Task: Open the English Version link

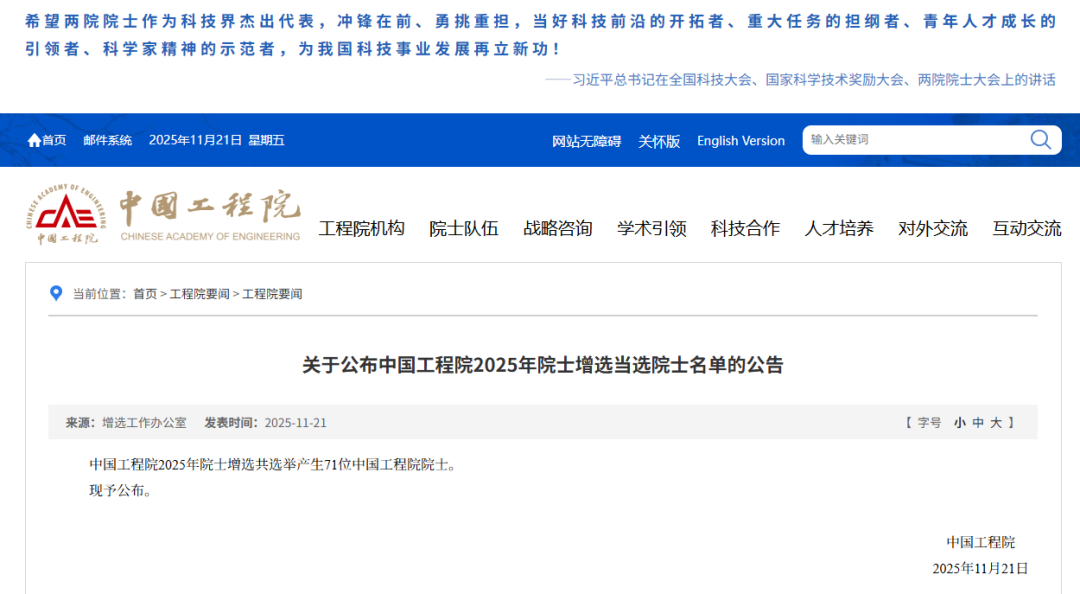Action: pyautogui.click(x=740, y=141)
